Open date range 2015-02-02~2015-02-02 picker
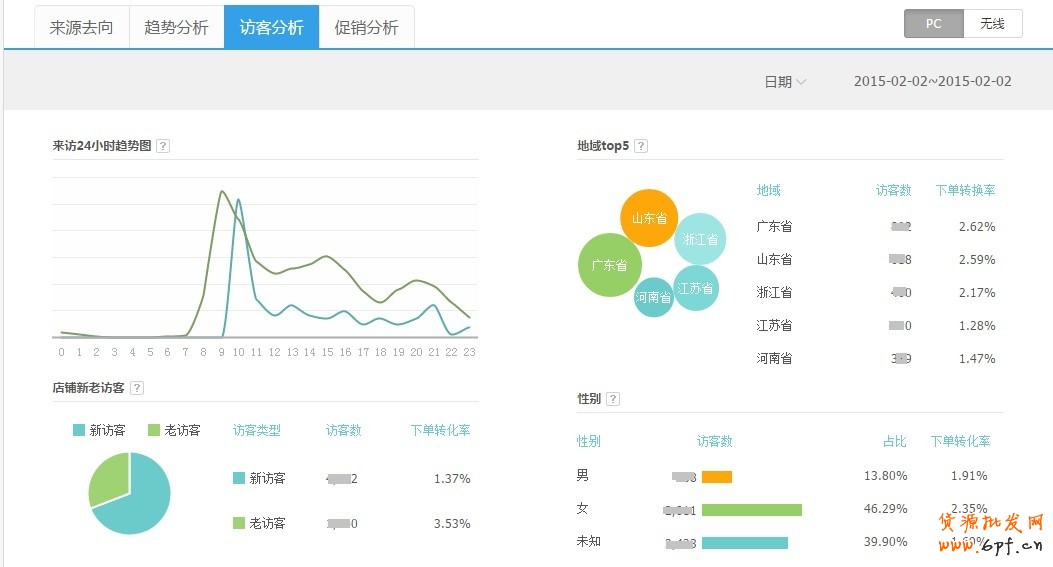 point(932,82)
